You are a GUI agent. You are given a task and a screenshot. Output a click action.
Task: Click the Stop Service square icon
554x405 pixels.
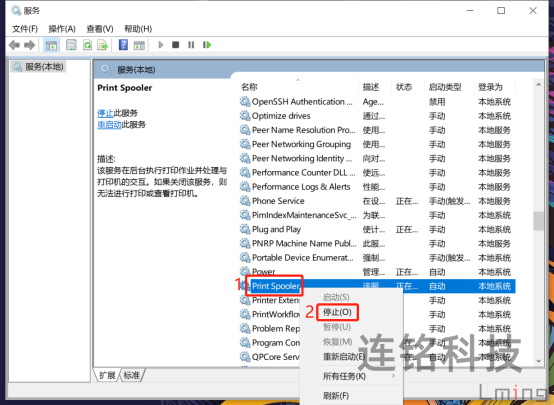coord(176,45)
